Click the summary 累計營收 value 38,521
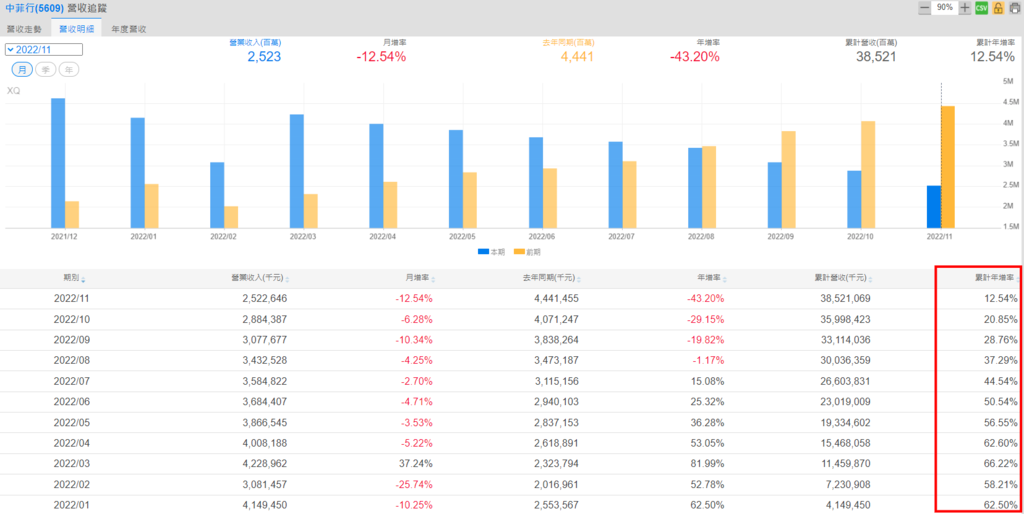Viewport: 1024px width, 514px height. coord(876,57)
